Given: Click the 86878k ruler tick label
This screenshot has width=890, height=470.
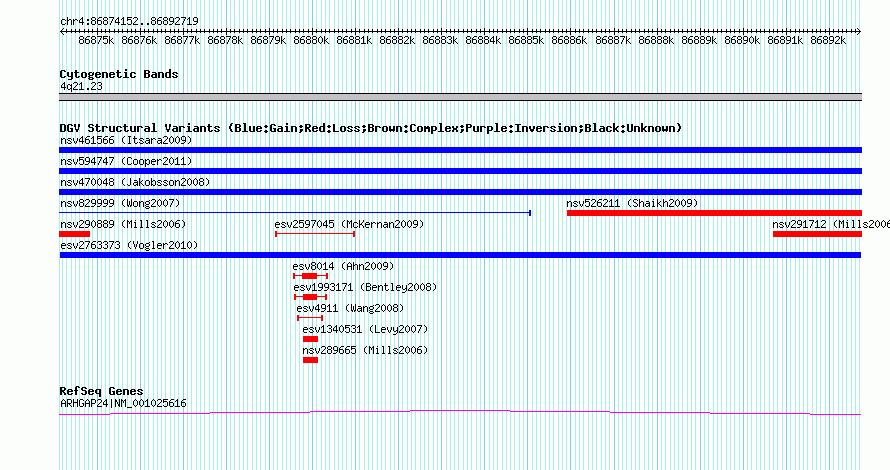Looking at the screenshot, I should pyautogui.click(x=225, y=41).
